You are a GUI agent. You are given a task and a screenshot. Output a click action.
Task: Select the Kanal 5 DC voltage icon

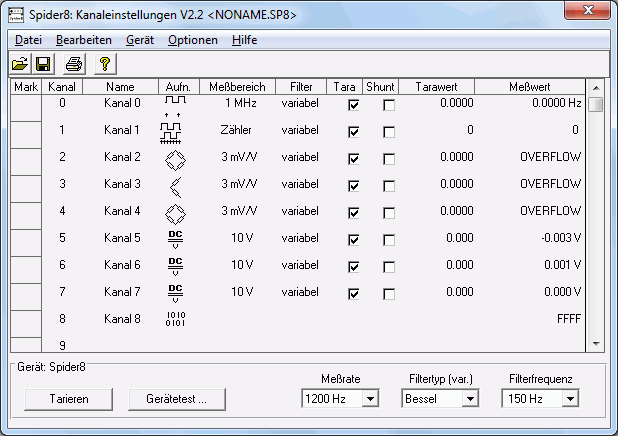tap(175, 239)
